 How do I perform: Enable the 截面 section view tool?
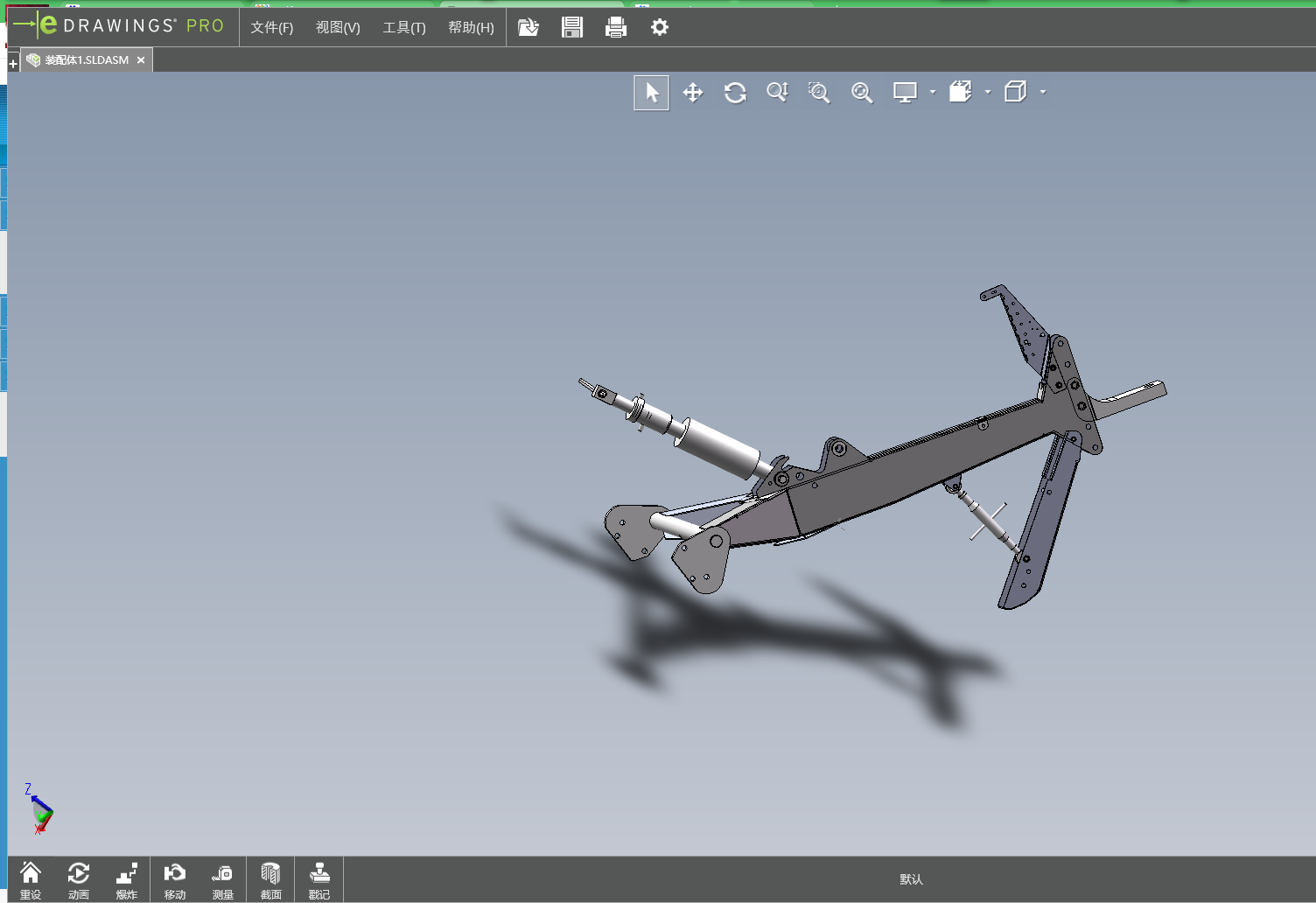(x=271, y=879)
